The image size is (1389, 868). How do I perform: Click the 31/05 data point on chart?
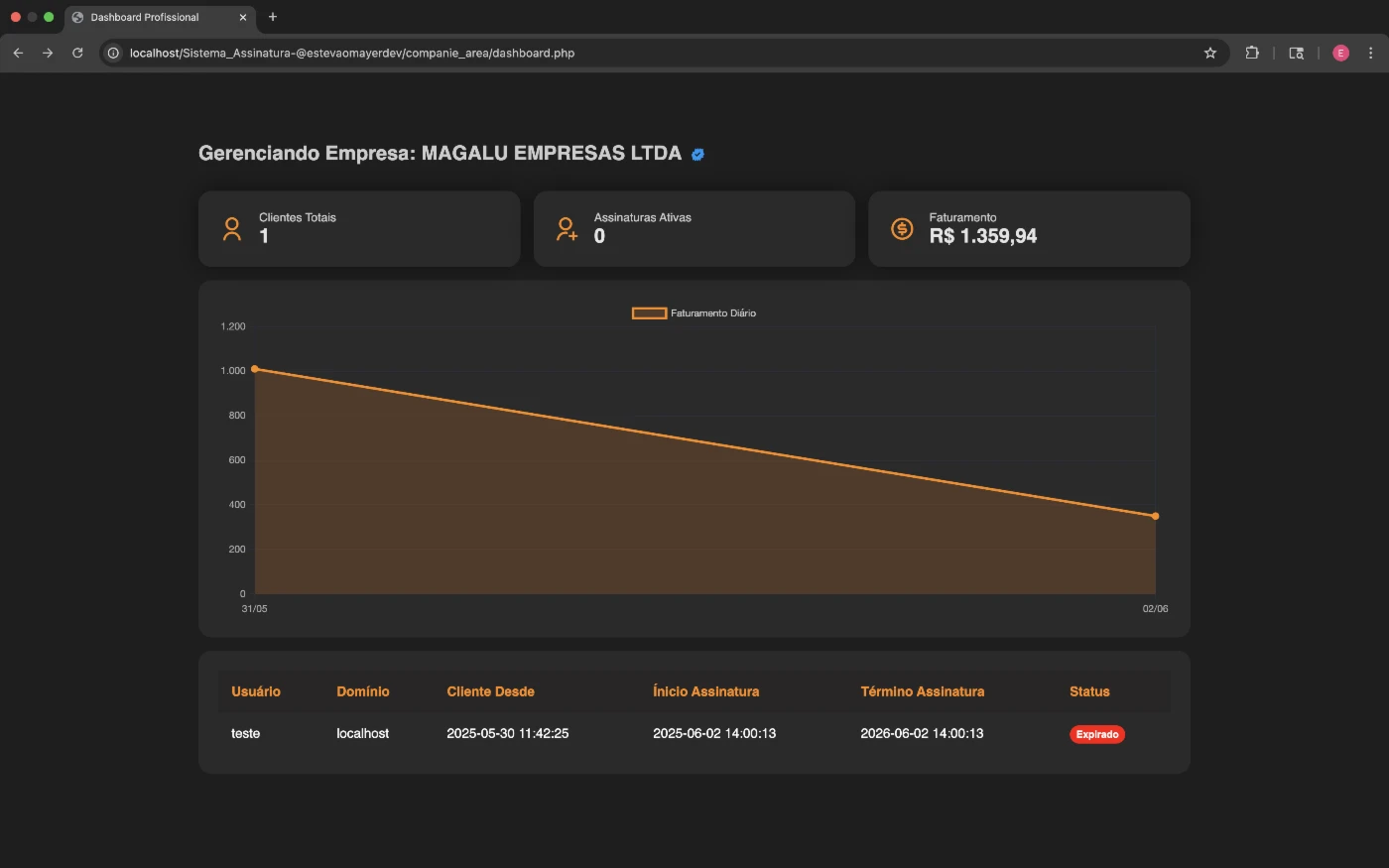[x=255, y=369]
